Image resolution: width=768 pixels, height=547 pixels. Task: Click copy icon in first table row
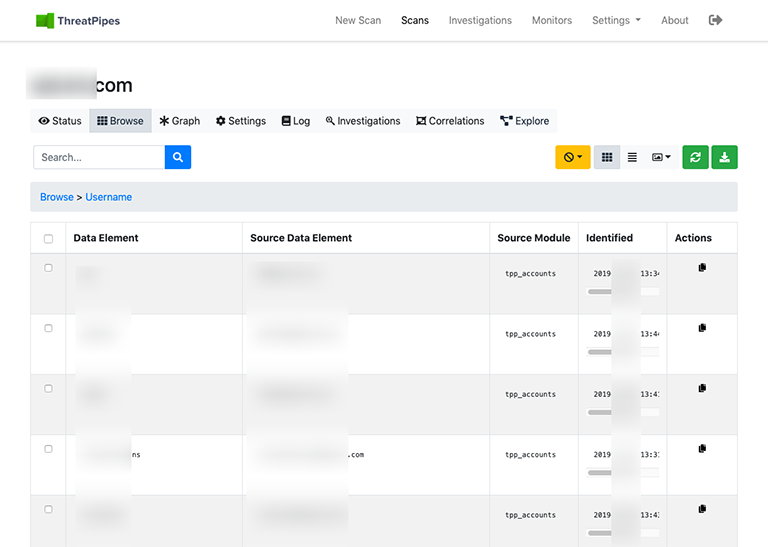702,268
